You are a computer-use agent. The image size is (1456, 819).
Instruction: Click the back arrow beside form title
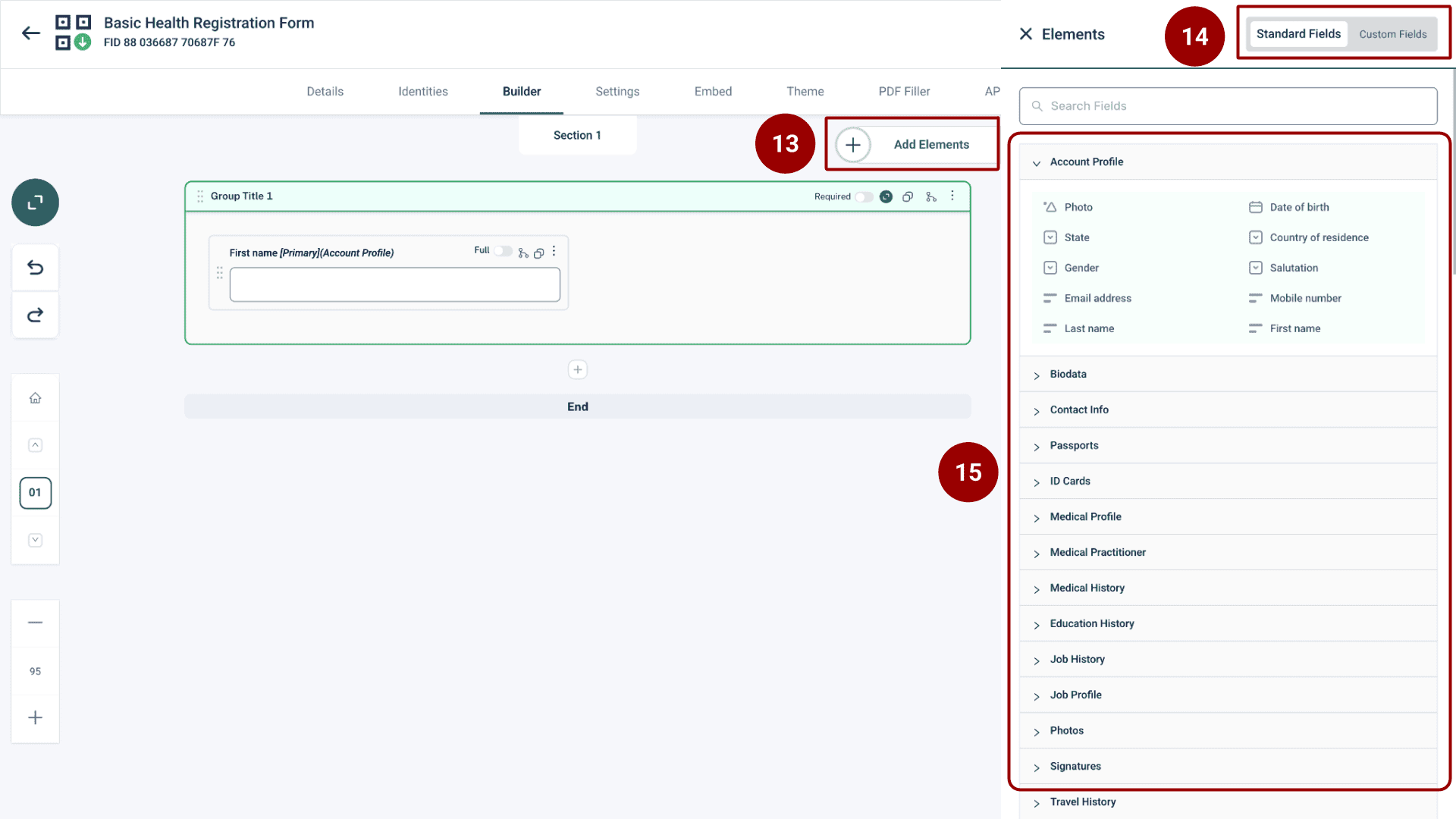click(x=31, y=33)
